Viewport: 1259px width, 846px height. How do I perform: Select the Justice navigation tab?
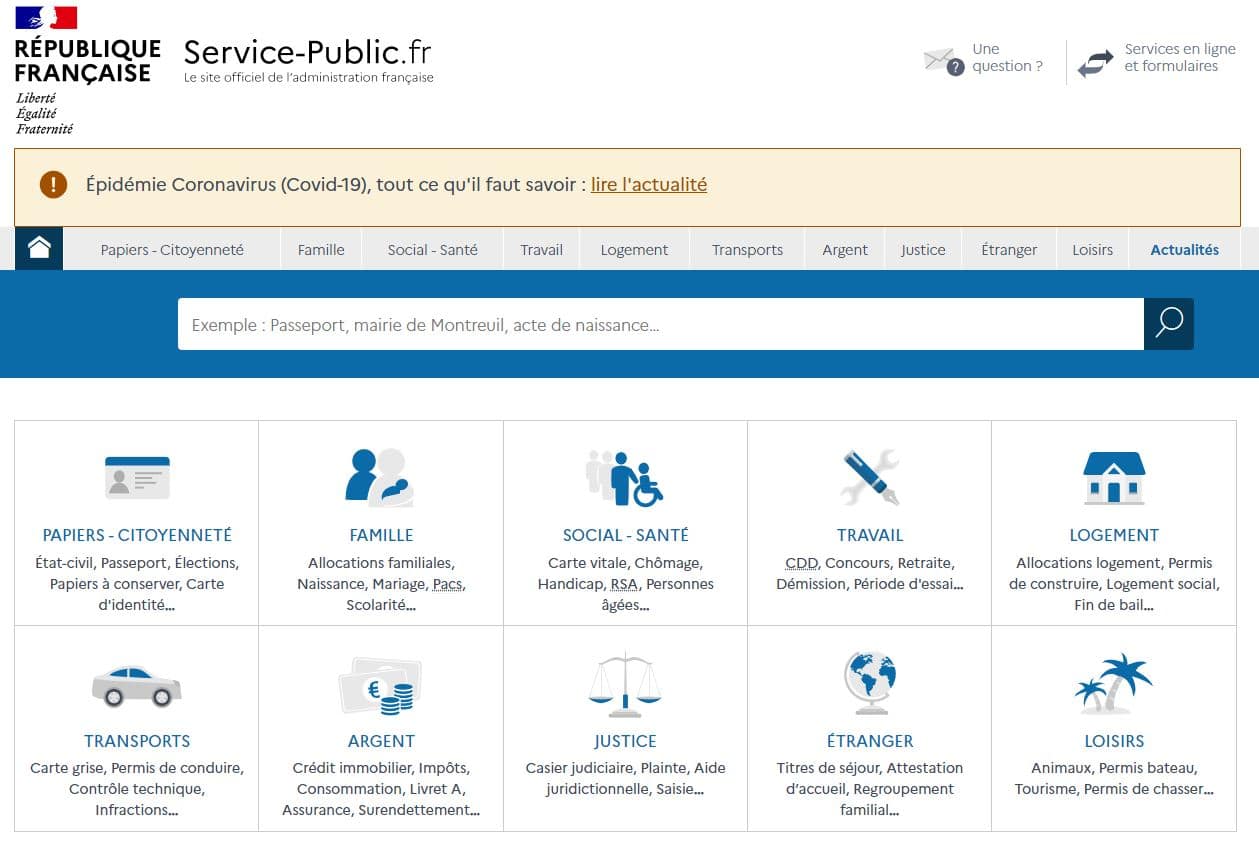point(923,250)
